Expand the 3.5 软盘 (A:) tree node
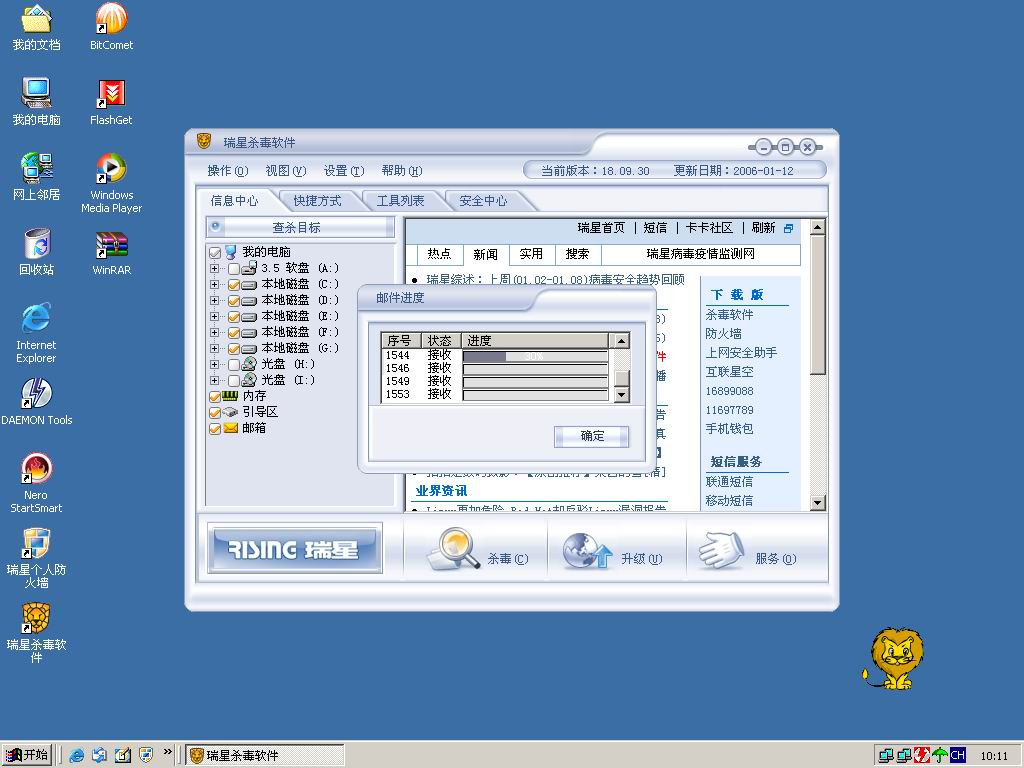 click(x=214, y=268)
